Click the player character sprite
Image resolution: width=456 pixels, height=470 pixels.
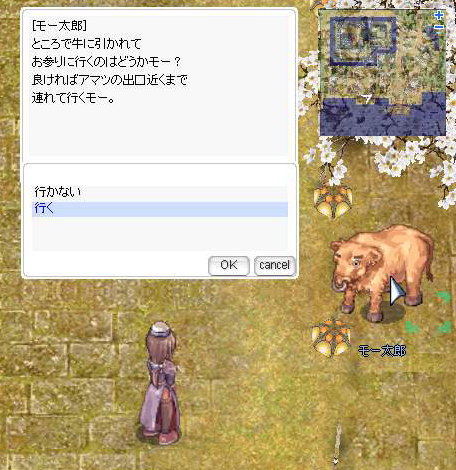[x=162, y=383]
